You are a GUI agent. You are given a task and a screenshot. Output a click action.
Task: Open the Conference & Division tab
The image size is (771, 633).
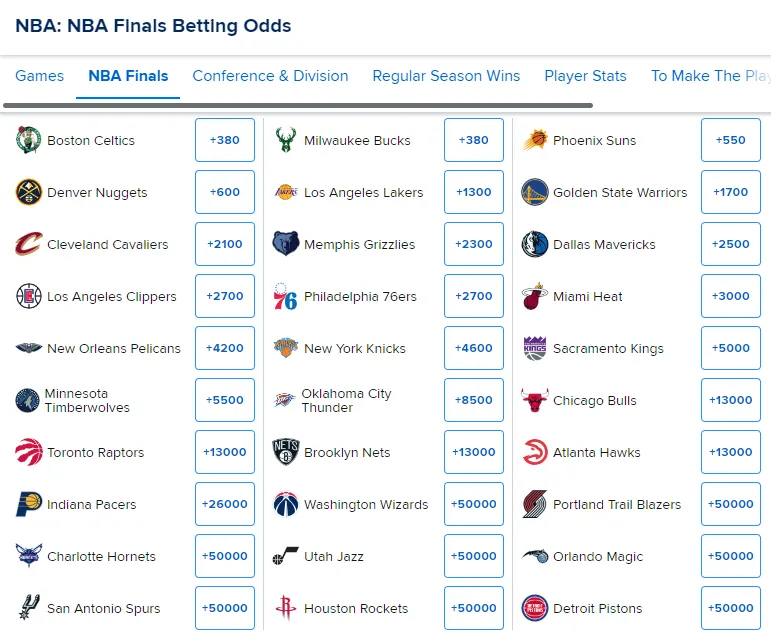coord(270,76)
